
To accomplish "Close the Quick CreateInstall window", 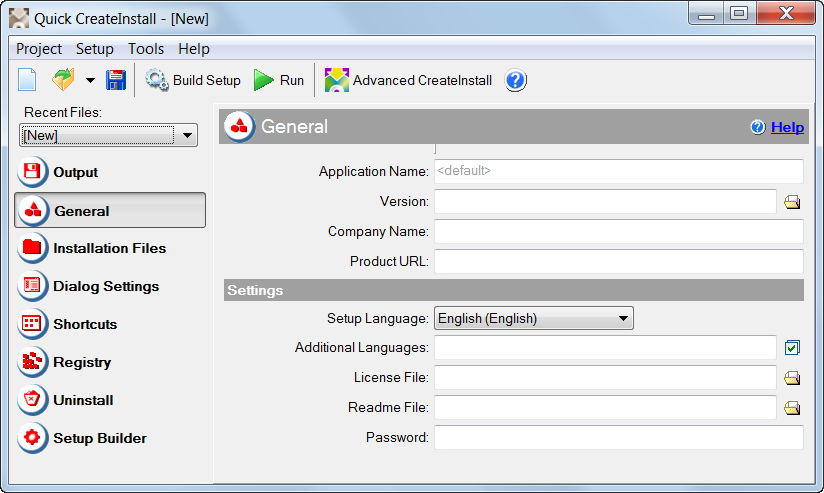I will pos(786,14).
